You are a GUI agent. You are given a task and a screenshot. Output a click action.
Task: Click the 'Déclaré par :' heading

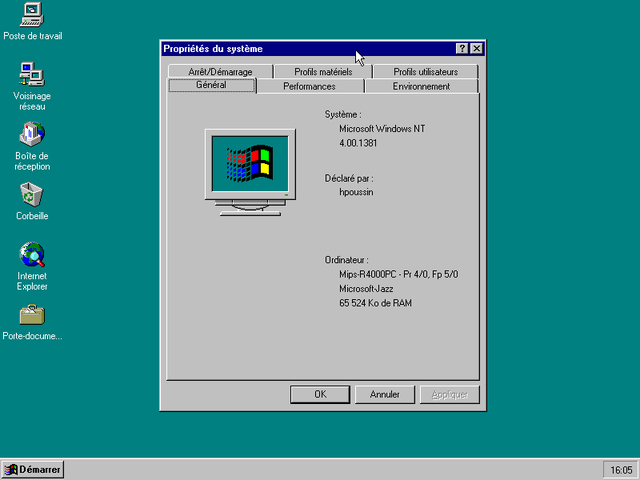coord(349,178)
